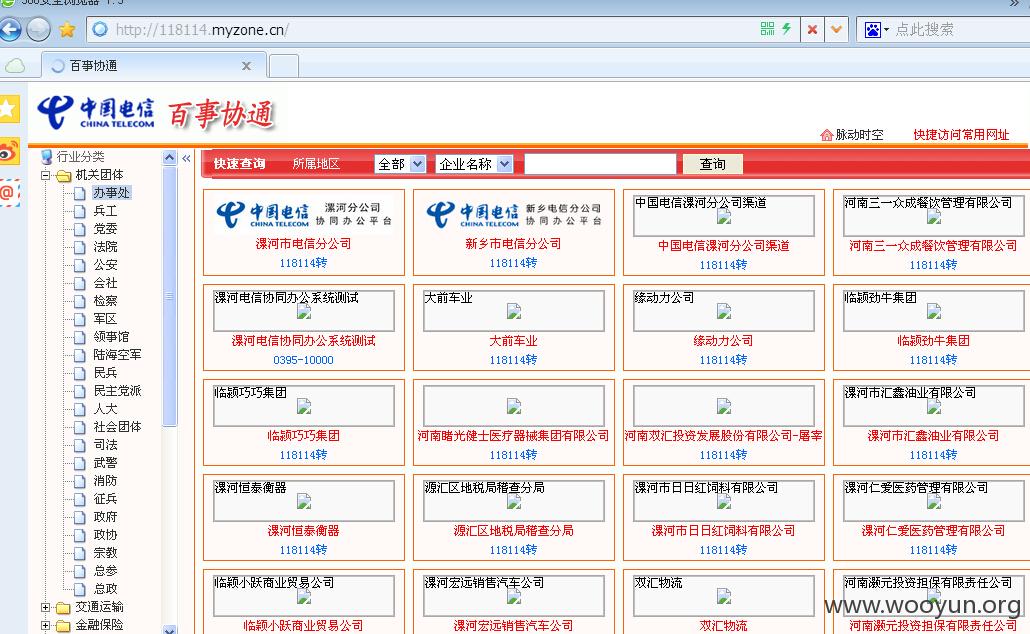The image size is (1030, 634).
Task: Open 快捷访问常用网址 link
Action: pos(961,135)
